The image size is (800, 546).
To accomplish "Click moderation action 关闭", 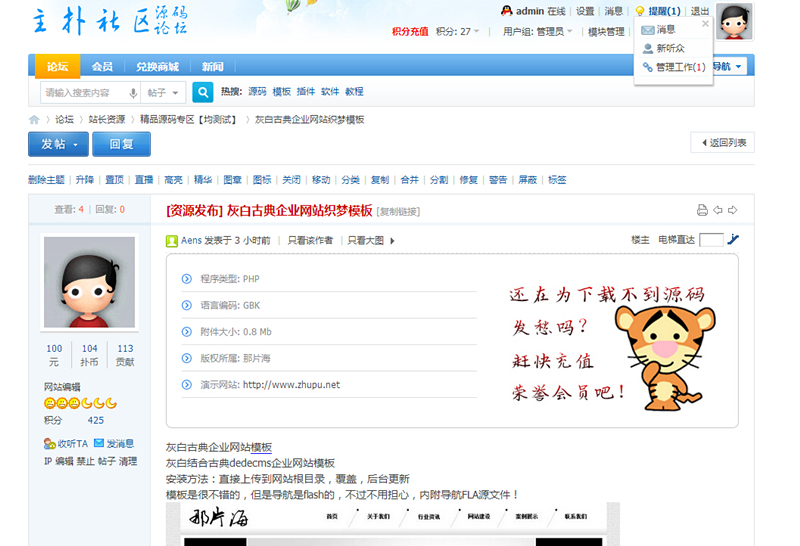I will pos(291,180).
